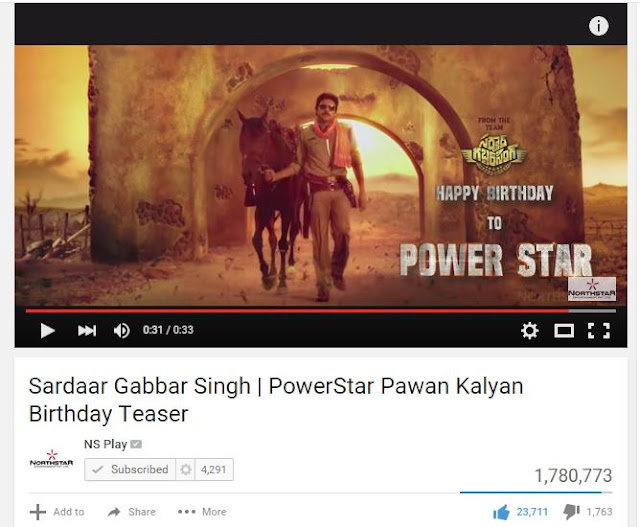Enter full screen mode

point(599,331)
